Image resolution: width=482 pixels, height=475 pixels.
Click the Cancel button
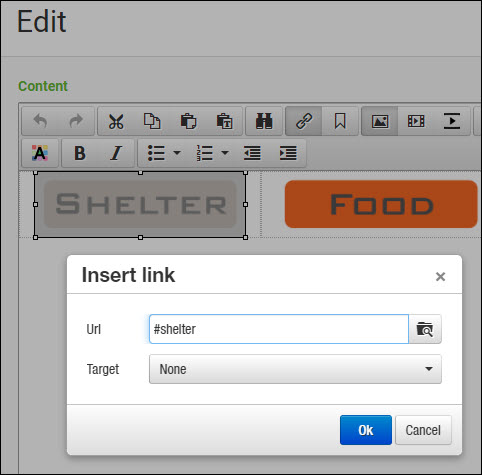coord(423,430)
